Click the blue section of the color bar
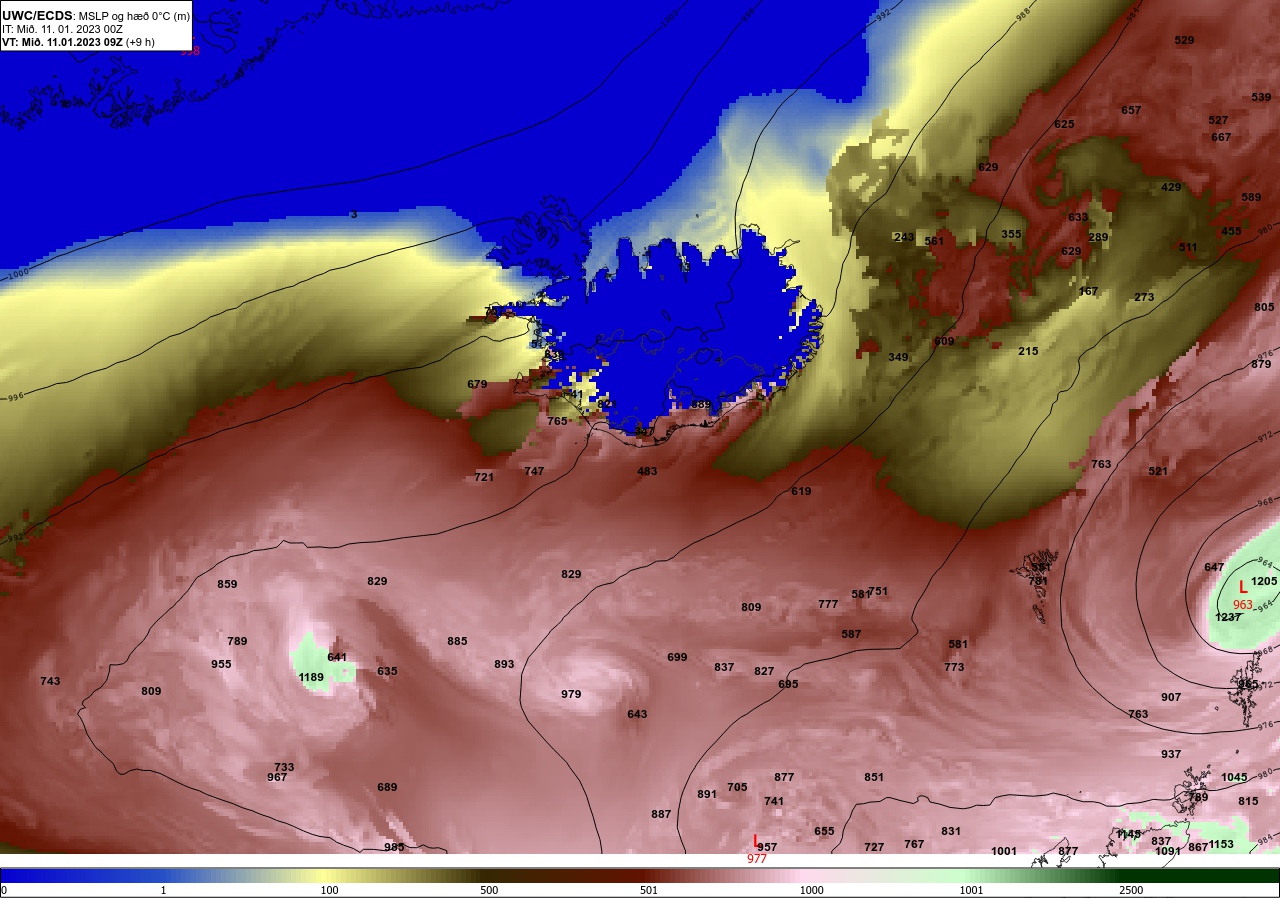The height and width of the screenshot is (898, 1280). point(80,875)
